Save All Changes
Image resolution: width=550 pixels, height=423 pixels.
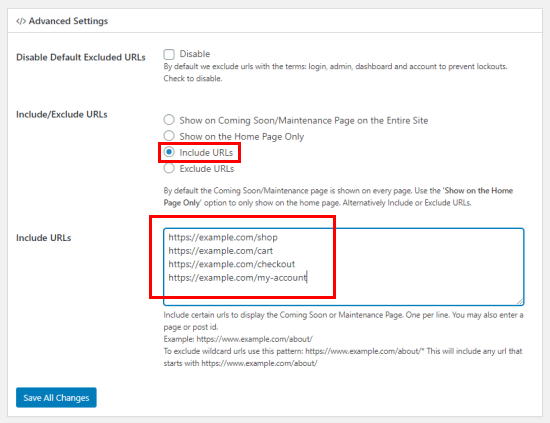[56, 398]
